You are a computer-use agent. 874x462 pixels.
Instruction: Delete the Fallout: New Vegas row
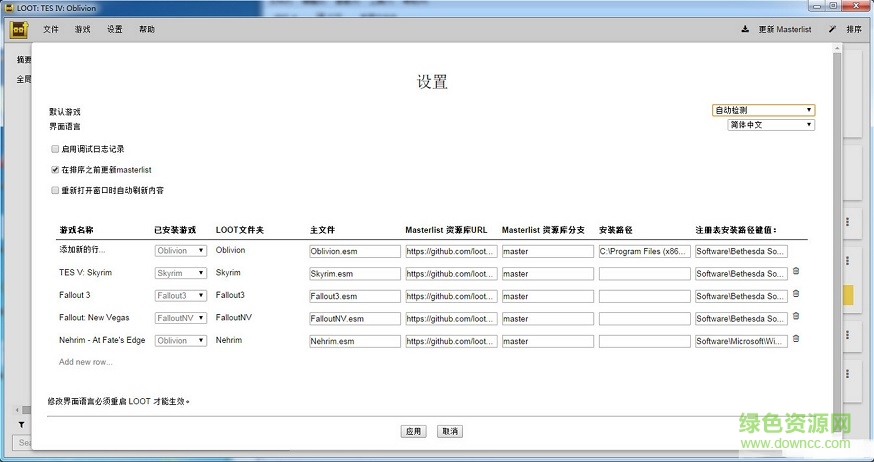[796, 316]
